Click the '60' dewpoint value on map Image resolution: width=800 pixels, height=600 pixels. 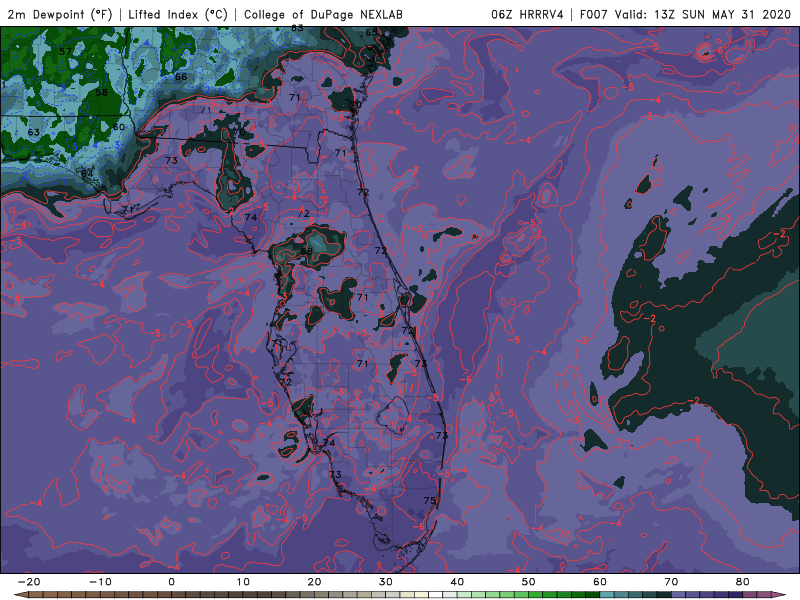[118, 127]
